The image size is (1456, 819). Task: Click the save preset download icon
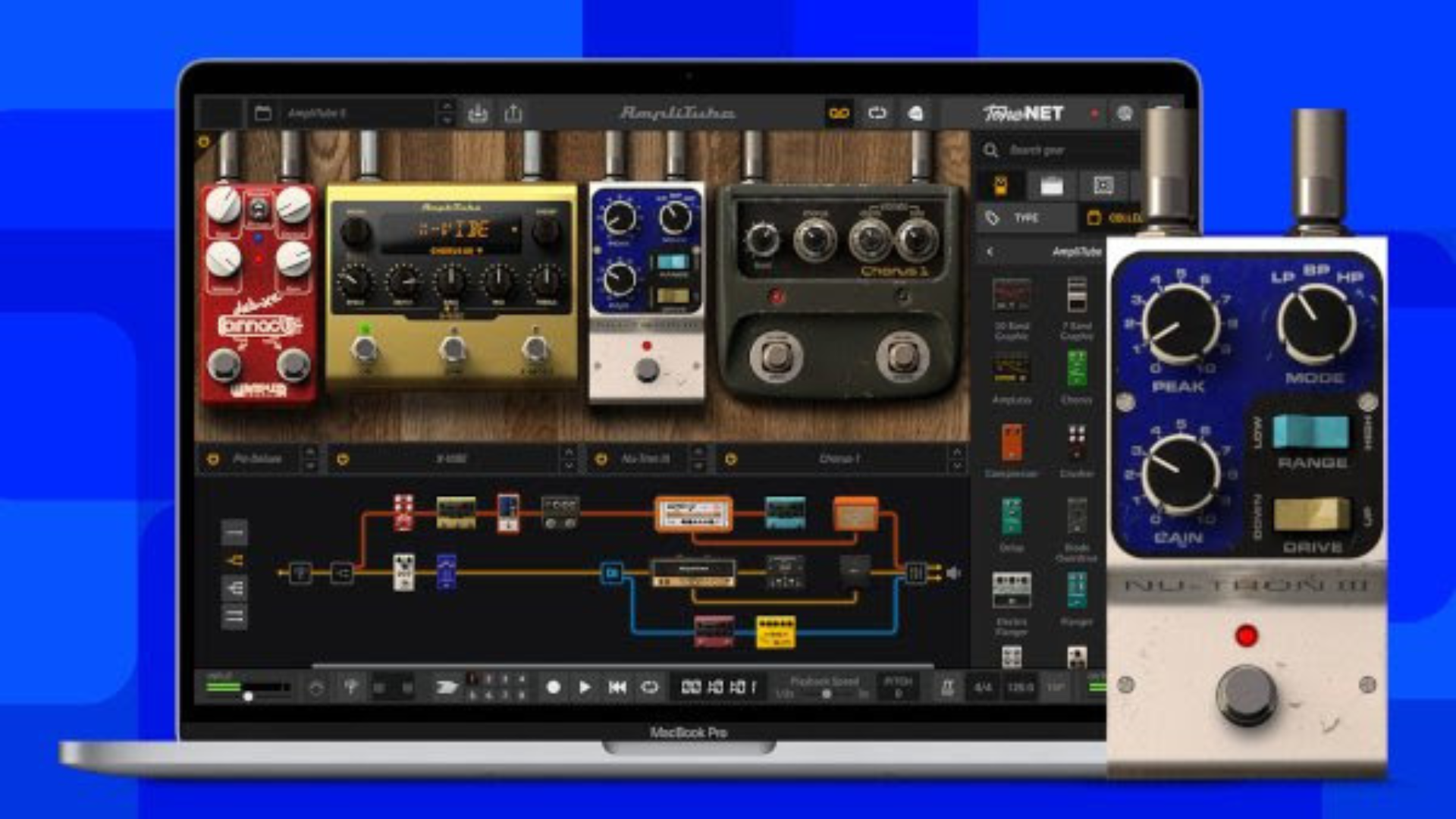point(478,114)
